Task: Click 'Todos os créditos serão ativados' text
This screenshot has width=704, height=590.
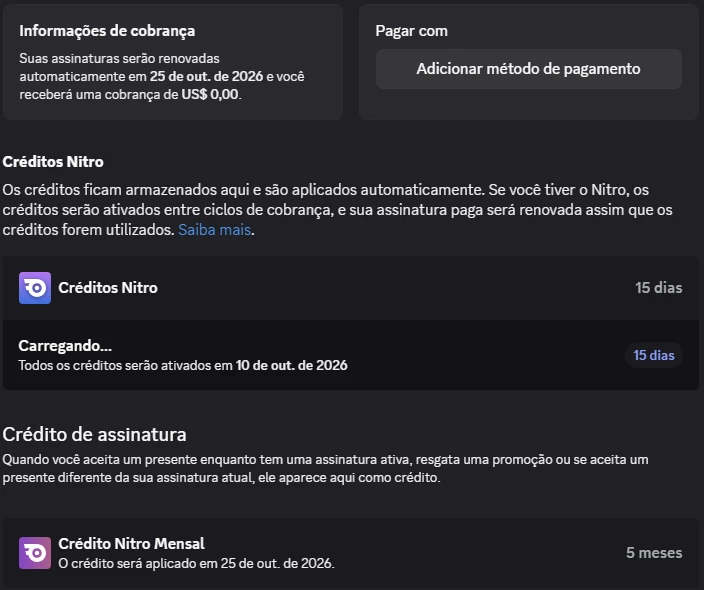Action: click(x=115, y=365)
